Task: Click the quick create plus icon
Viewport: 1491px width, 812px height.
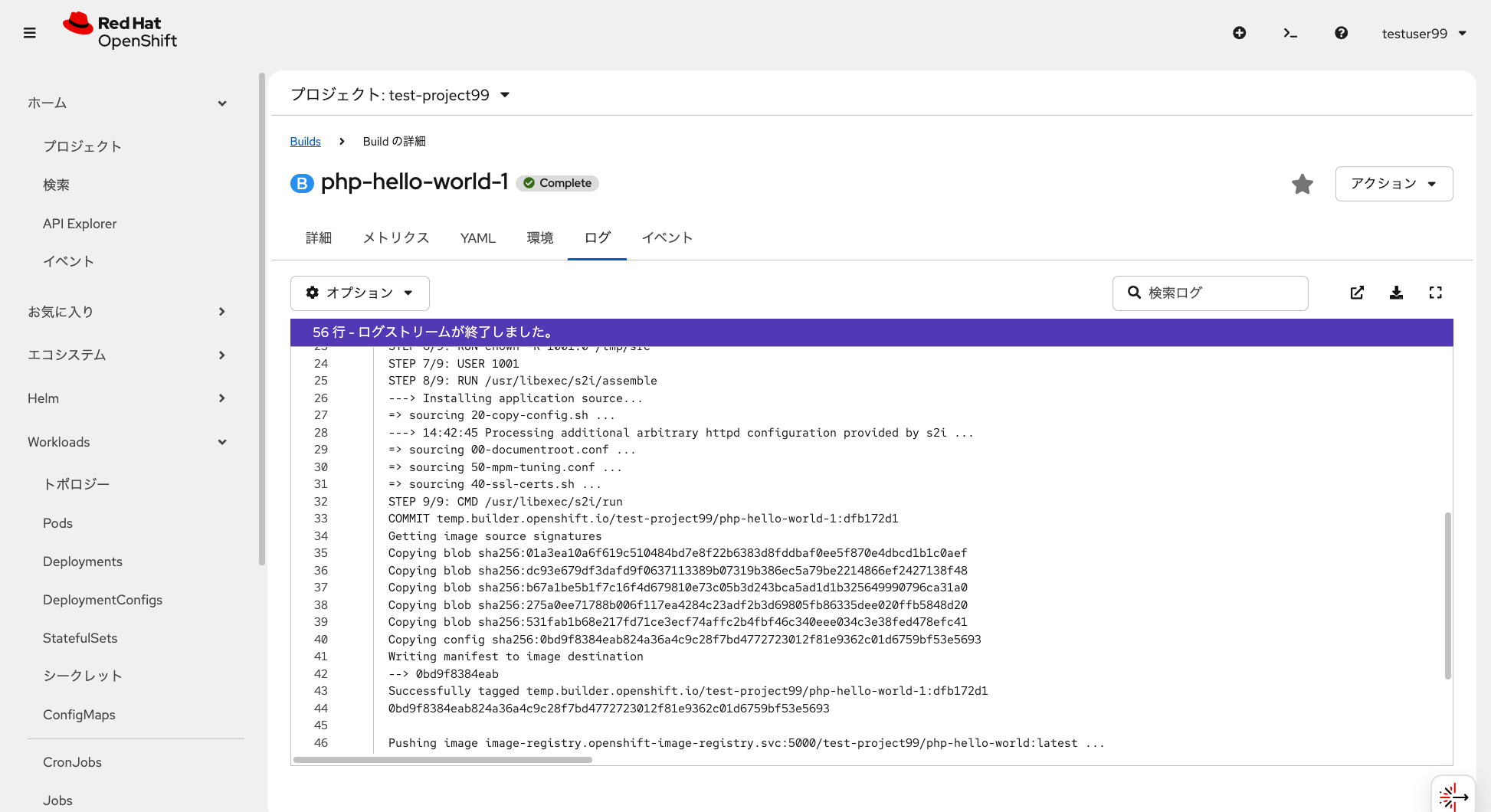Action: pos(1239,33)
